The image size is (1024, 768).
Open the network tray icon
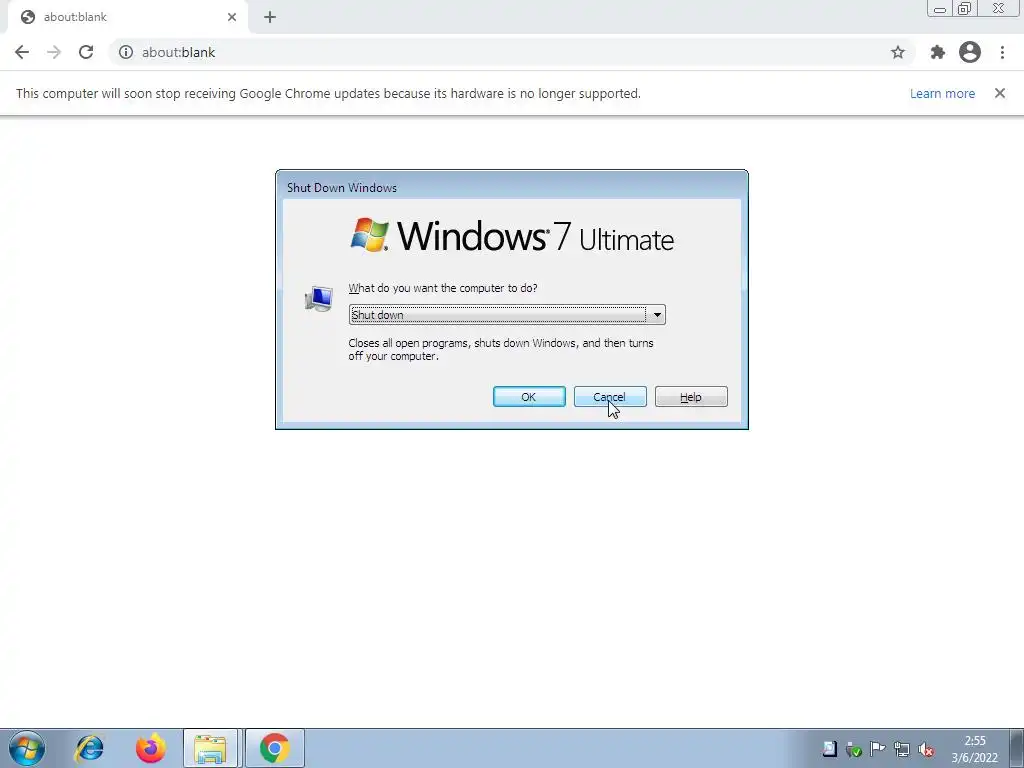(x=902, y=749)
